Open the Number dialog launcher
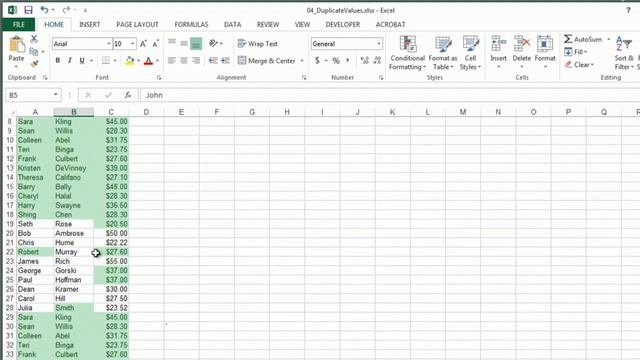This screenshot has width=640, height=360. pos(381,78)
